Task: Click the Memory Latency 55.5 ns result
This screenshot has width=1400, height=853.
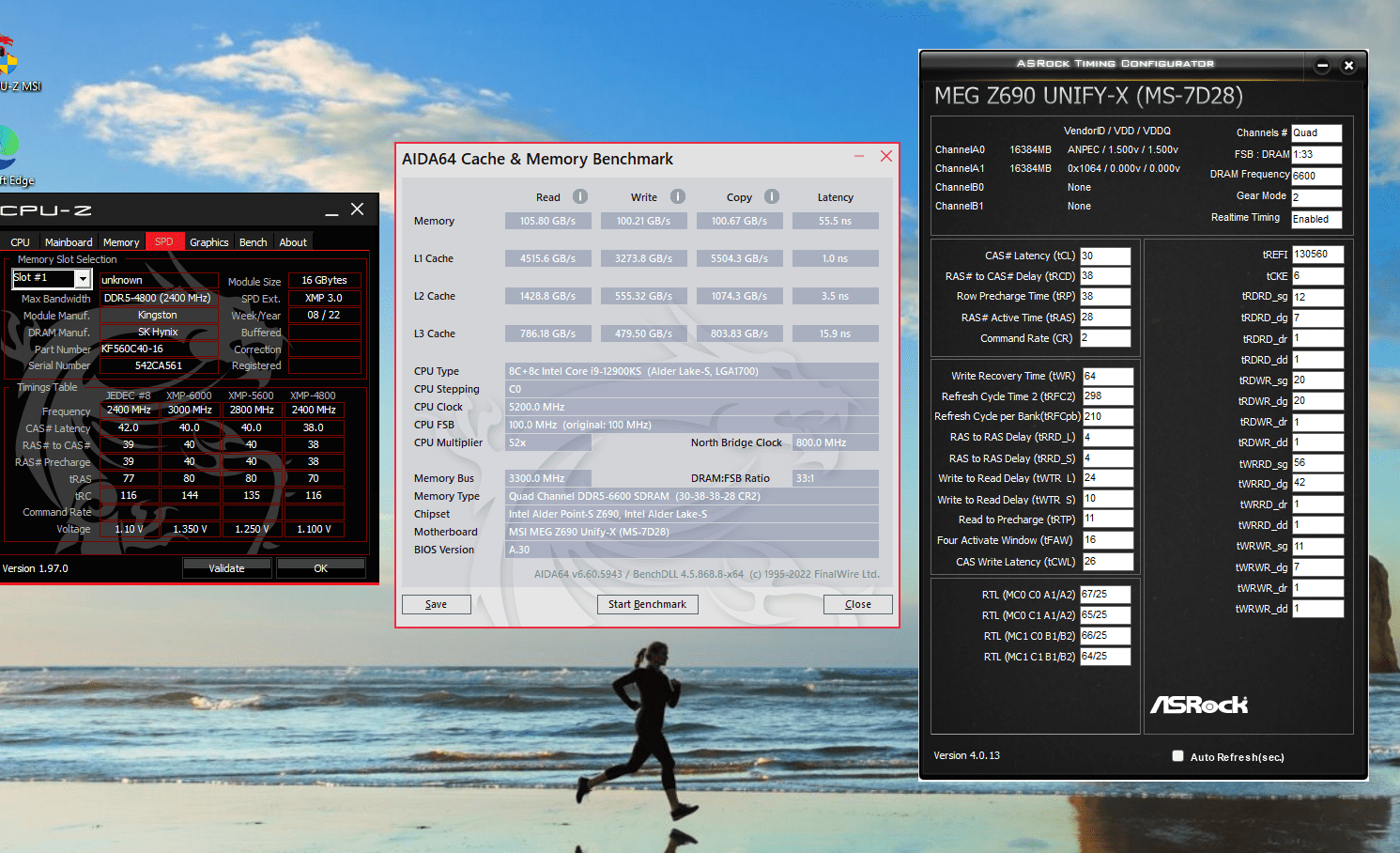Action: (x=835, y=221)
